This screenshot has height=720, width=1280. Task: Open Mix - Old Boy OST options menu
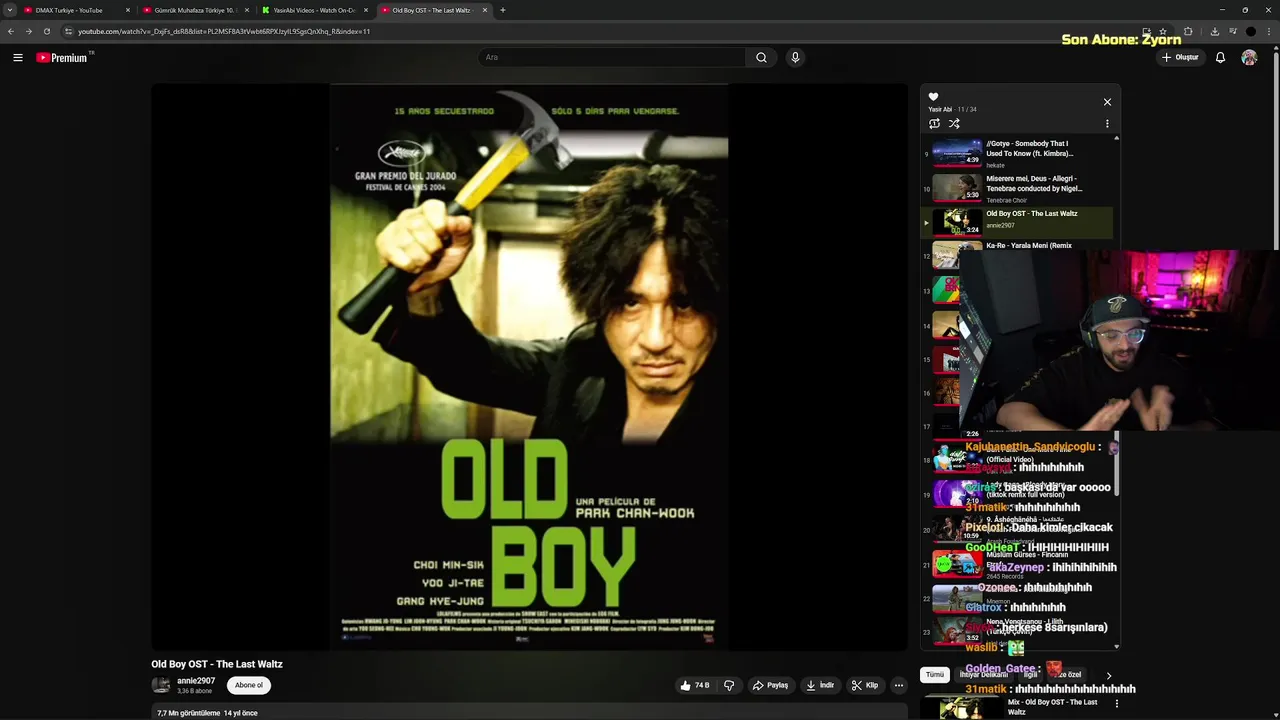1117,703
